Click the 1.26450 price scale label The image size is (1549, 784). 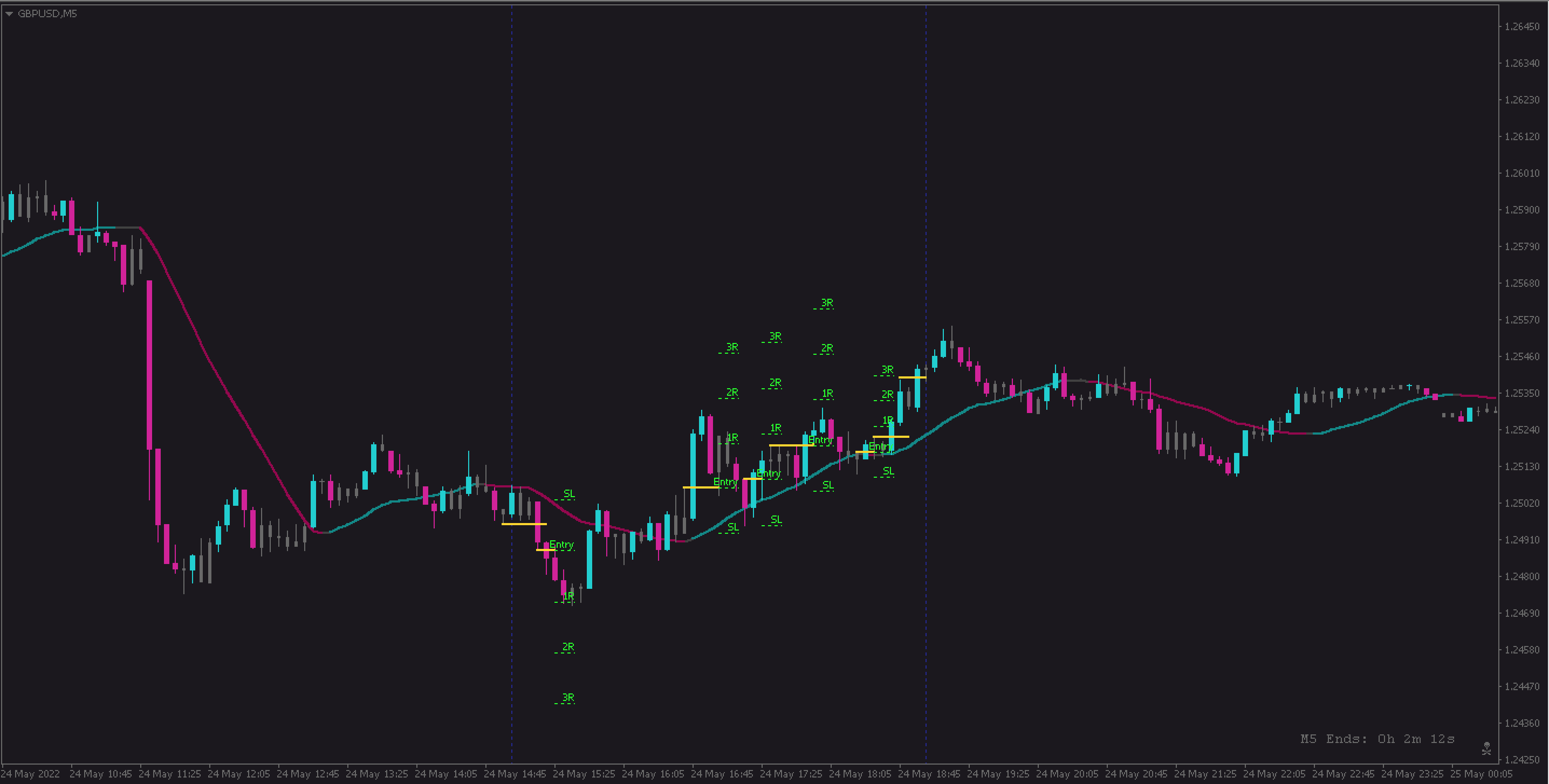tap(1522, 26)
